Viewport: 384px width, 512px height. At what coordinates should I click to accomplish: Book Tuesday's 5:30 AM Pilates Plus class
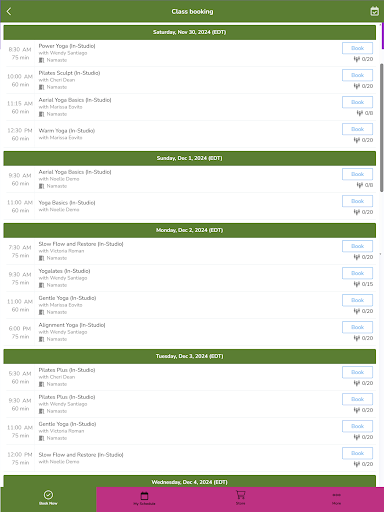tap(357, 372)
